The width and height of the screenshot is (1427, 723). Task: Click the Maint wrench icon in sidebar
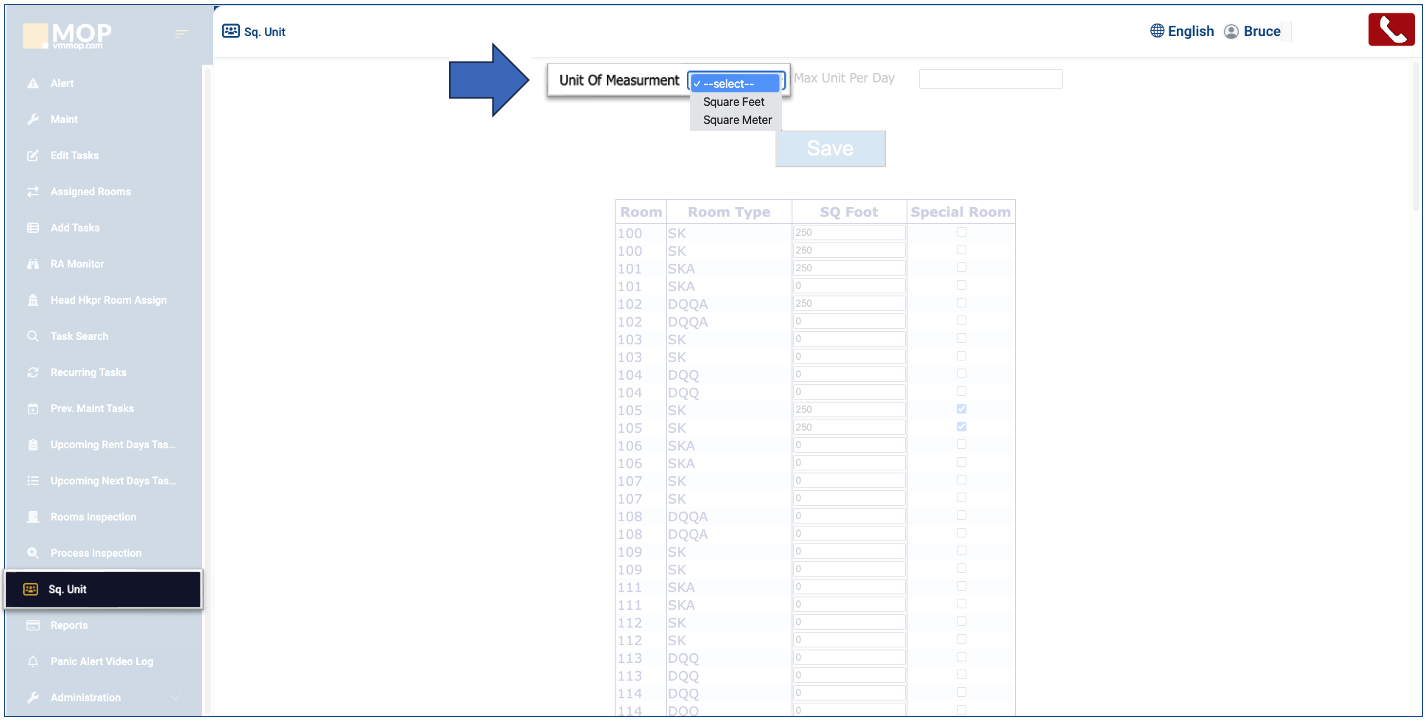33,120
